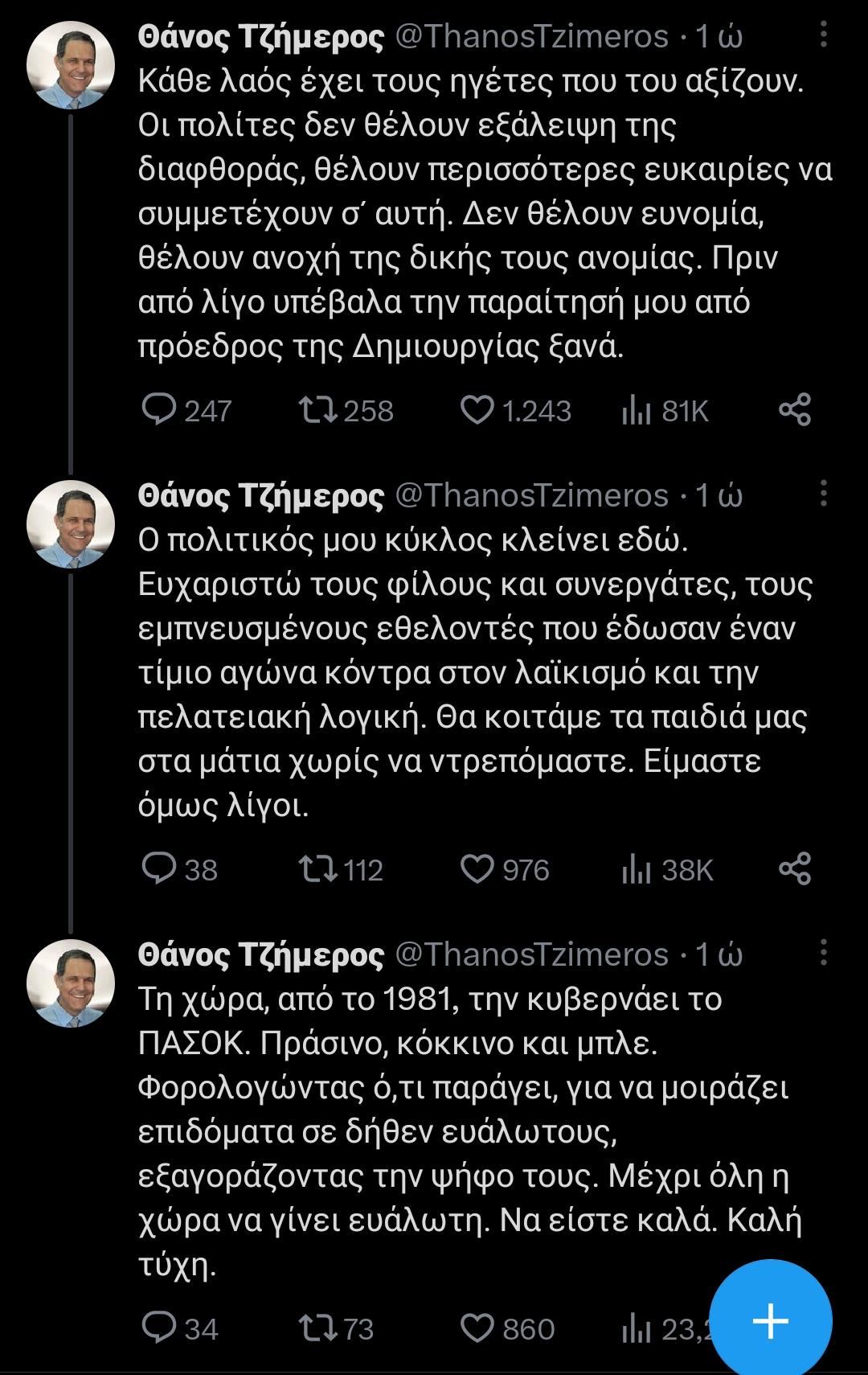Like the tweet with 976 likes

click(x=477, y=869)
